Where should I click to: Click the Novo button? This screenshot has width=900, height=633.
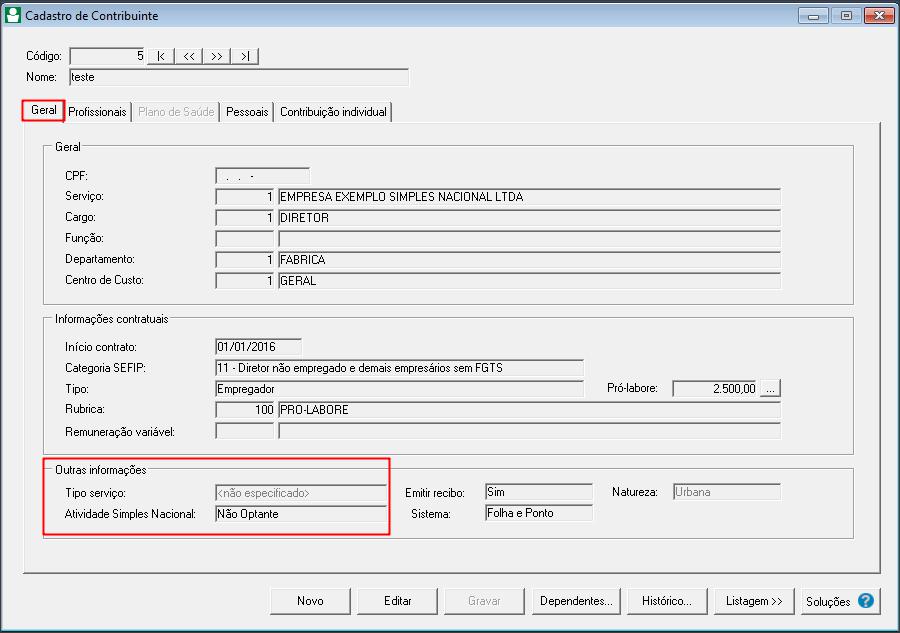coord(310,601)
